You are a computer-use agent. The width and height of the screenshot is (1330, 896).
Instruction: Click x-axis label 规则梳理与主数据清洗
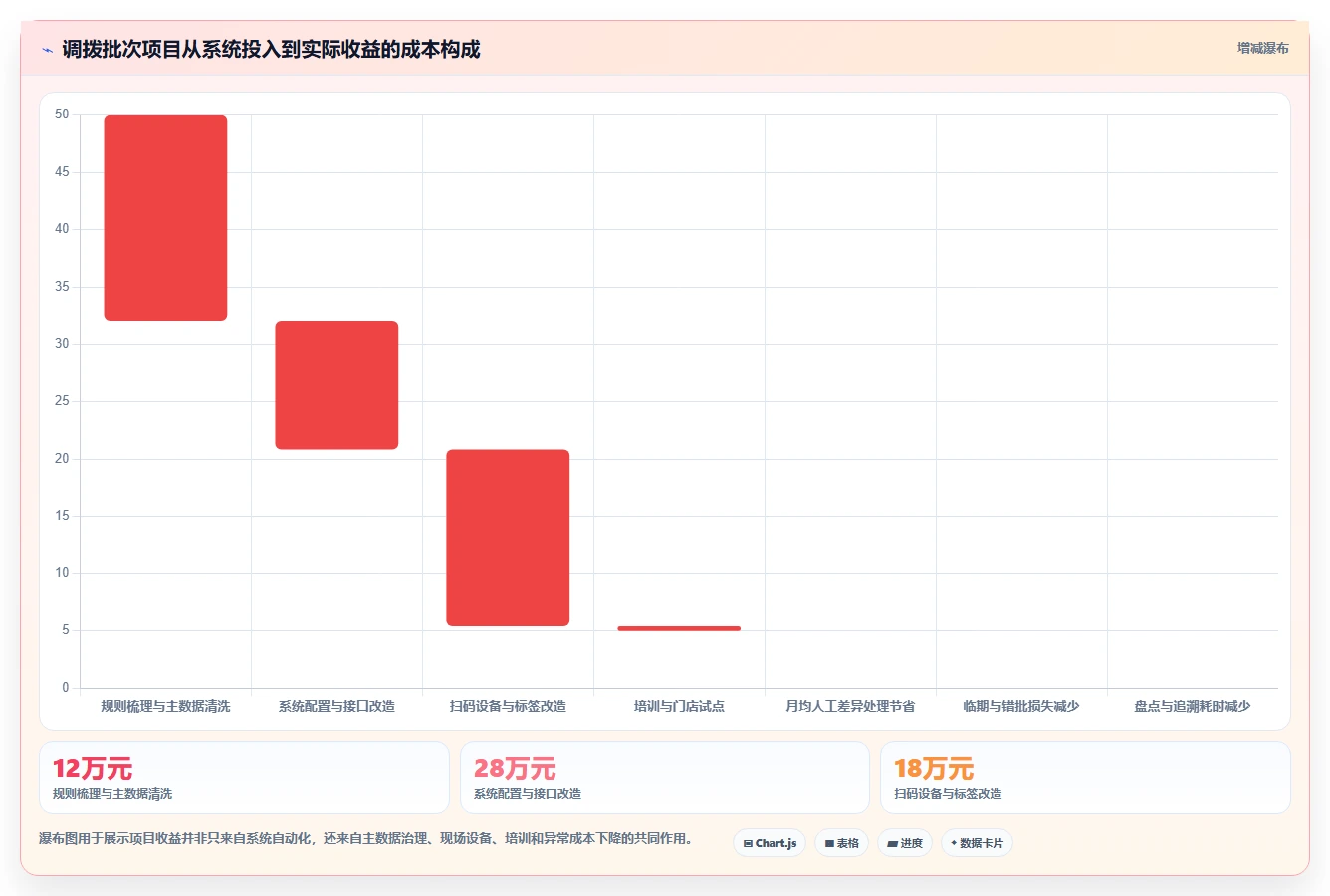point(165,706)
